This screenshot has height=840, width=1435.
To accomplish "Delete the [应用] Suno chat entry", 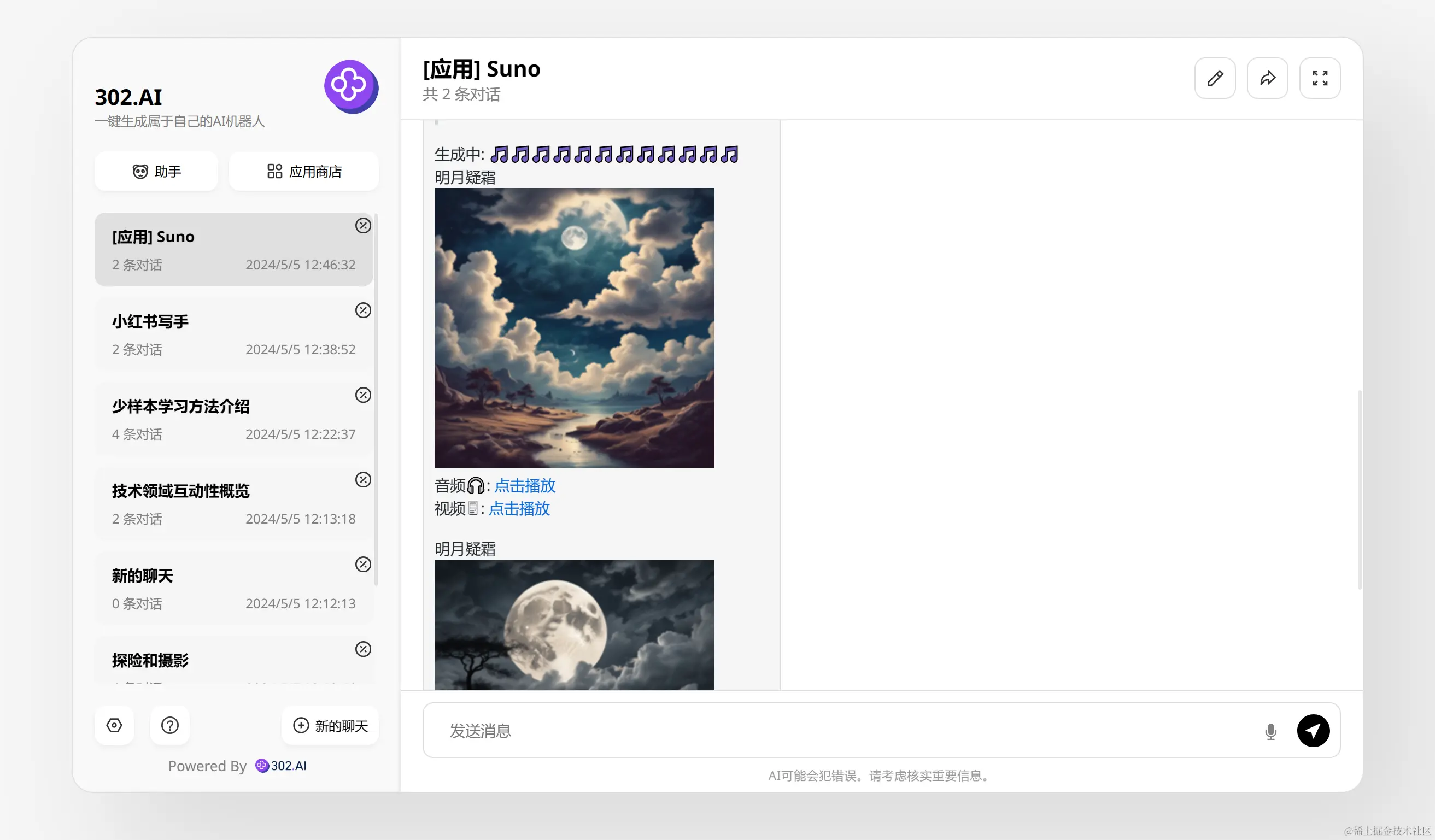I will point(363,225).
